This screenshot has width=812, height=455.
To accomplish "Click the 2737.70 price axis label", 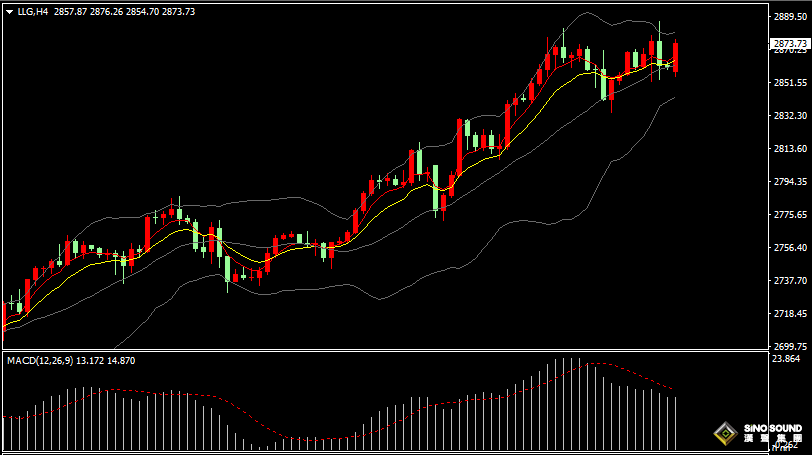I will click(790, 281).
